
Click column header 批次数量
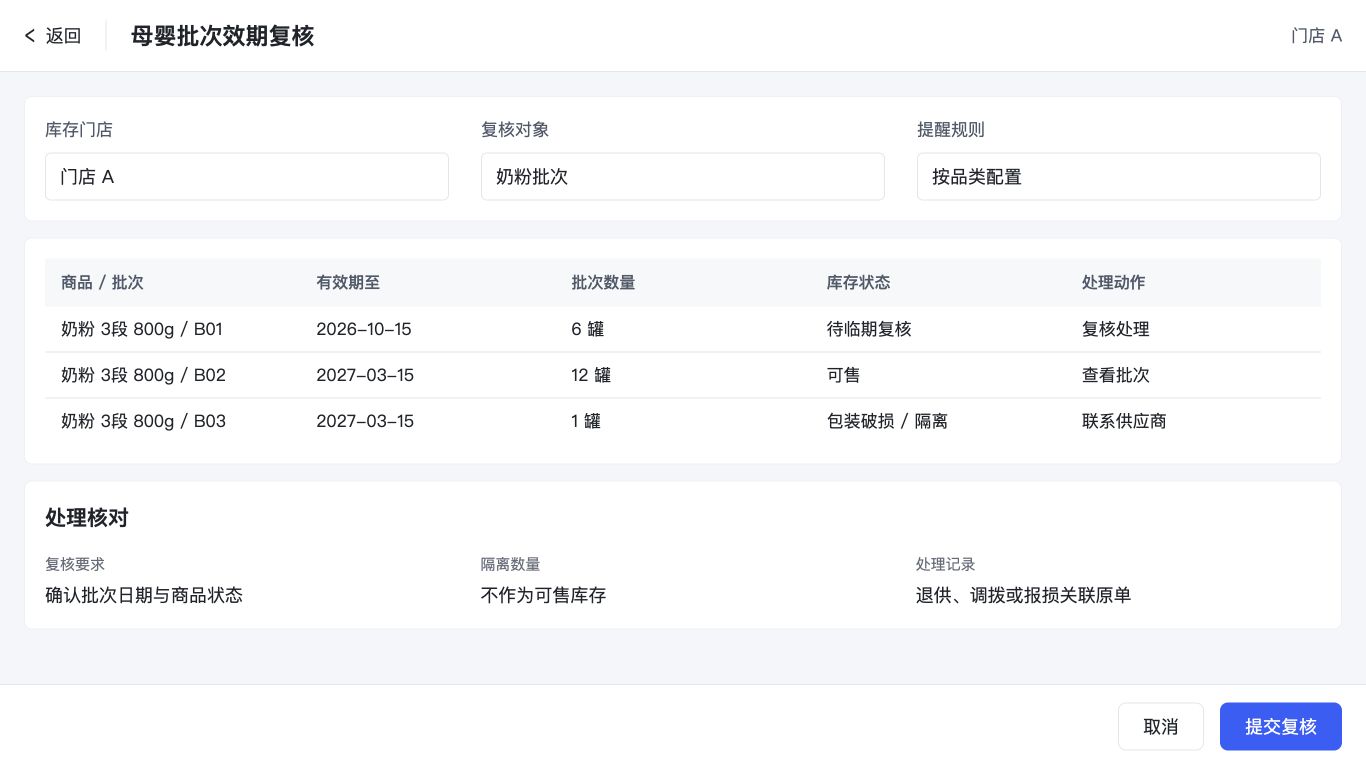coord(603,283)
